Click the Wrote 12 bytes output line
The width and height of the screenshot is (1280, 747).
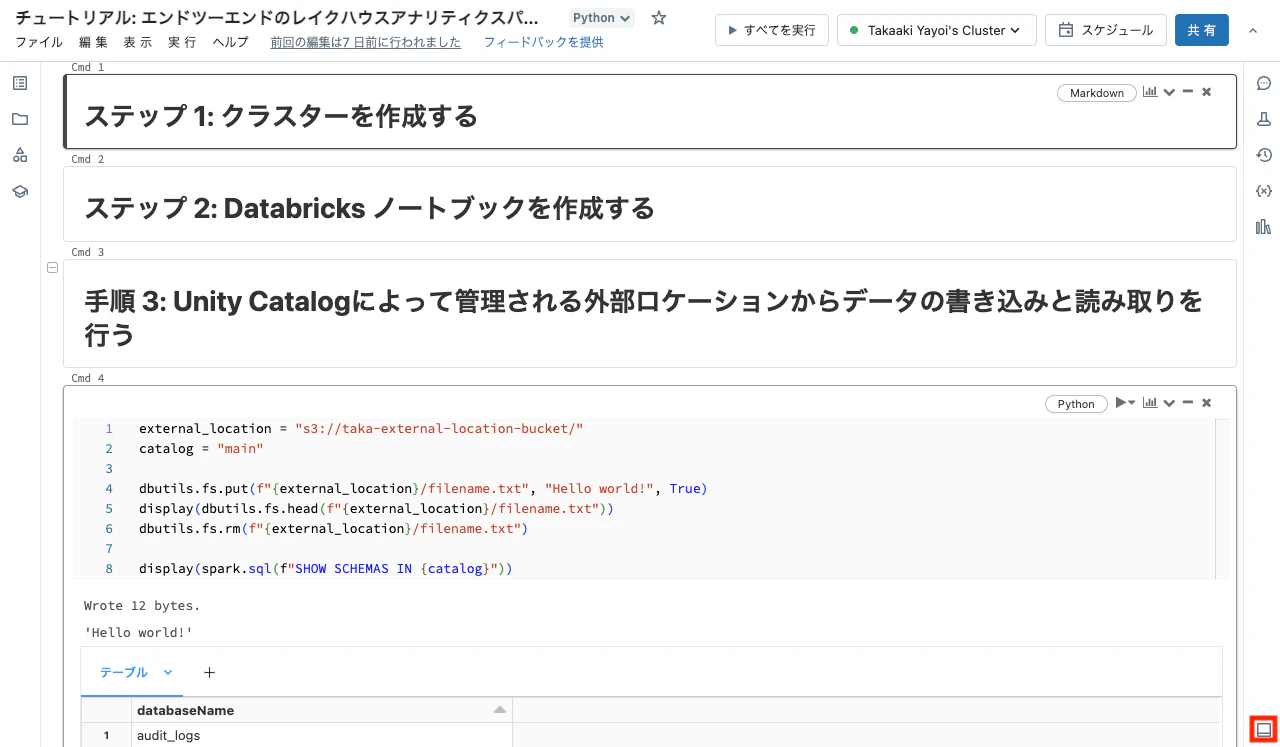[x=142, y=605]
